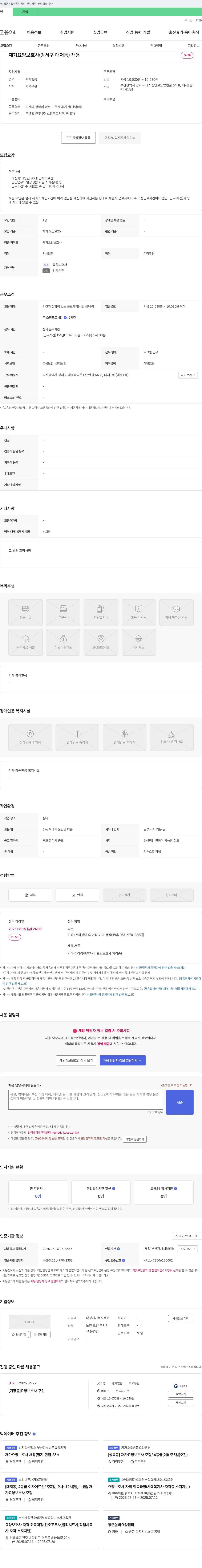Jump to the 복리후생 section tab
The image size is (202, 1568).
[x=119, y=46]
